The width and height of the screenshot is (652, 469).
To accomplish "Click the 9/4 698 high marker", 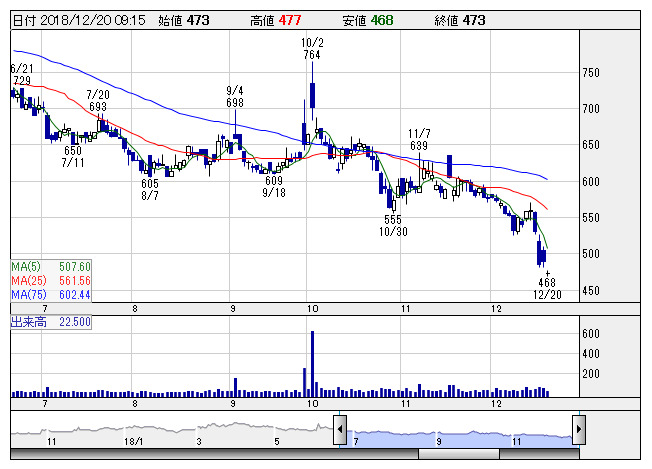I will [x=236, y=96].
